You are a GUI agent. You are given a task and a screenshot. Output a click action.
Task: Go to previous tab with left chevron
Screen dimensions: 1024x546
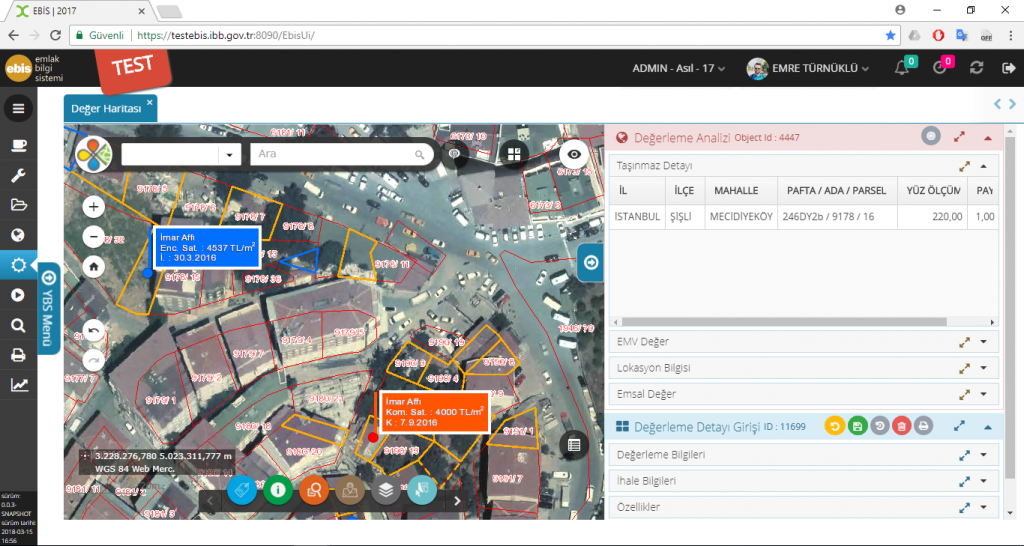tap(997, 104)
